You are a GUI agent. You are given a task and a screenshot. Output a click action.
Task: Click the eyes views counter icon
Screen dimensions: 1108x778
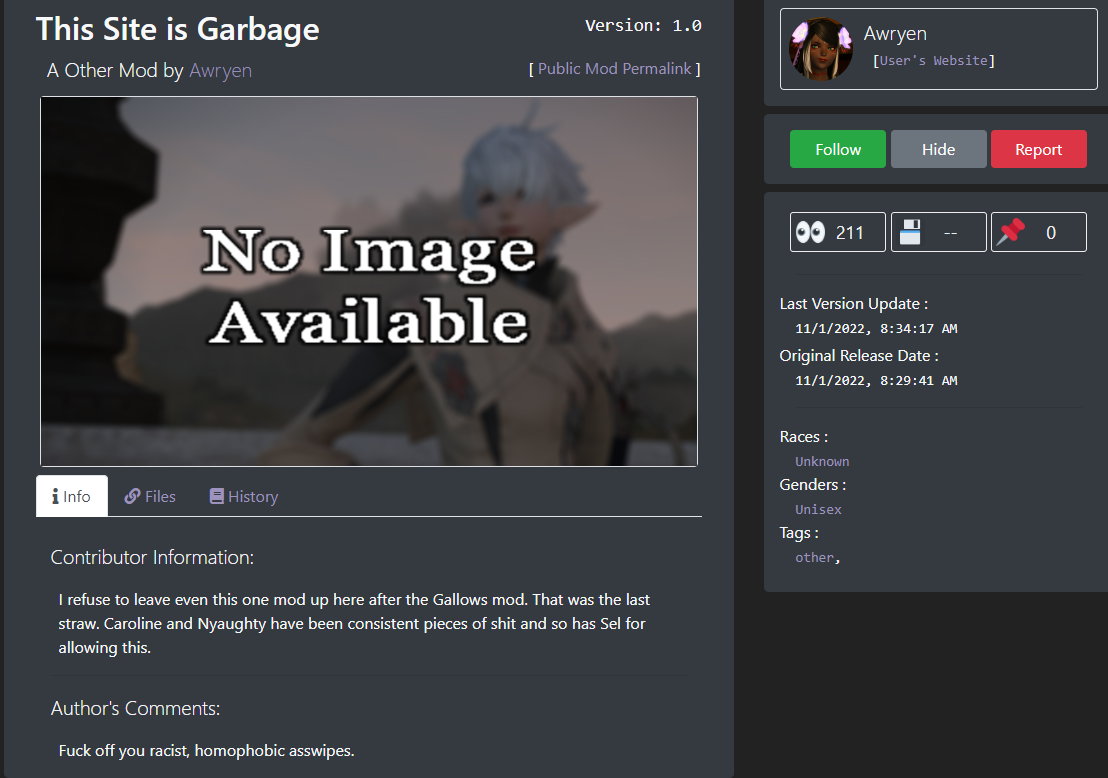(810, 232)
